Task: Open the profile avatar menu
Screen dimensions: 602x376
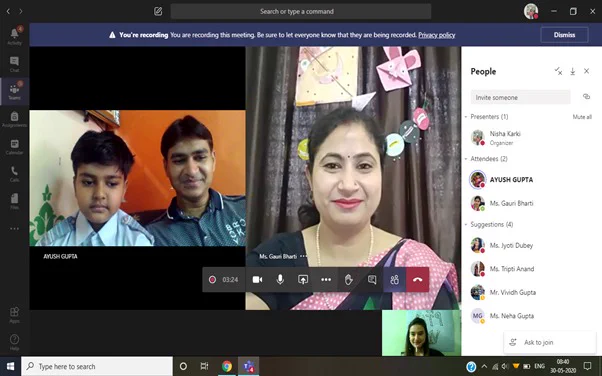Action: (531, 12)
